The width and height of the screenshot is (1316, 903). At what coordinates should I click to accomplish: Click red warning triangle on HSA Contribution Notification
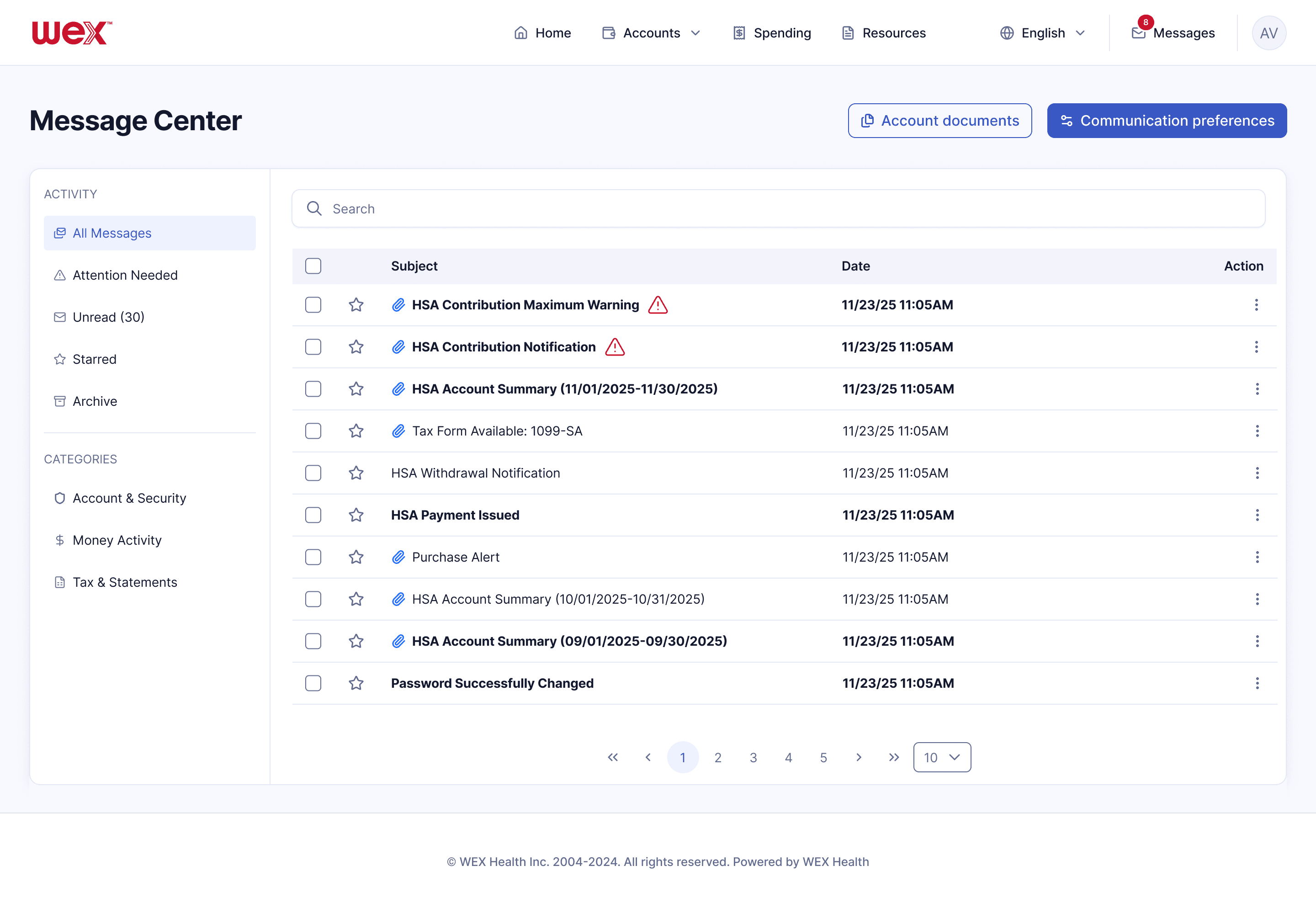point(615,347)
